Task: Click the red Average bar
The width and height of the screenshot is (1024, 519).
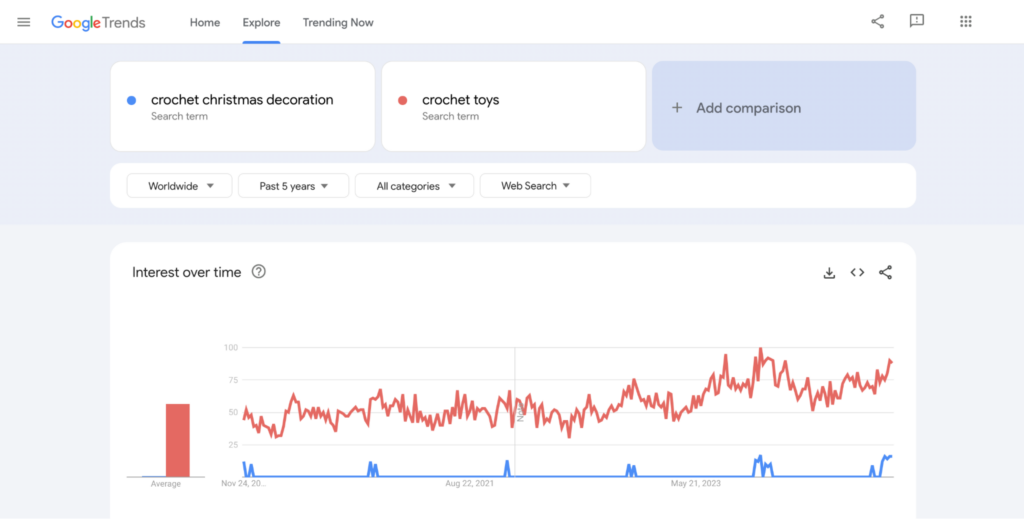Action: point(178,440)
